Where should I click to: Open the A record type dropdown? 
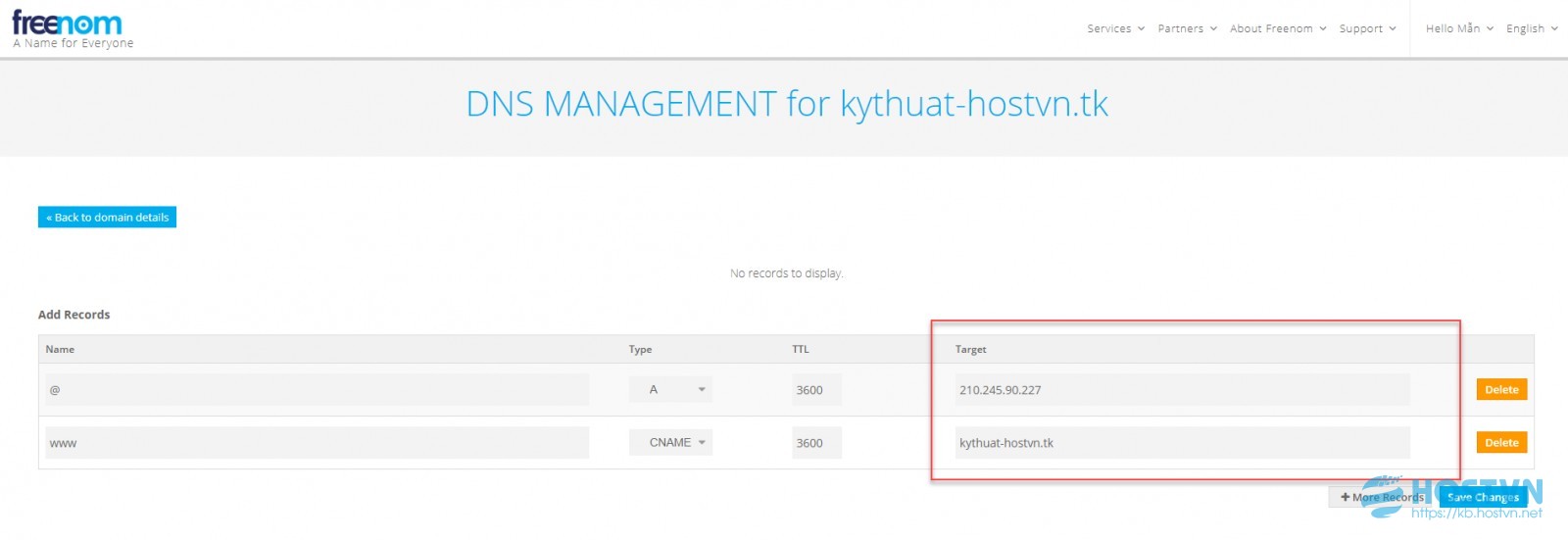pyautogui.click(x=670, y=390)
